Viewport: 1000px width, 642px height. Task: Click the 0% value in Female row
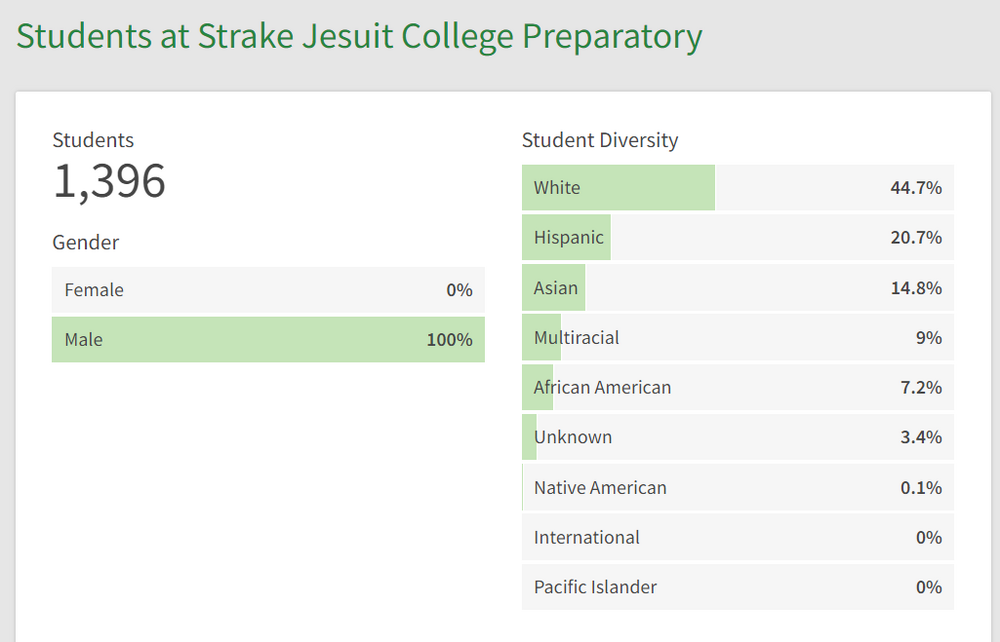tap(459, 290)
